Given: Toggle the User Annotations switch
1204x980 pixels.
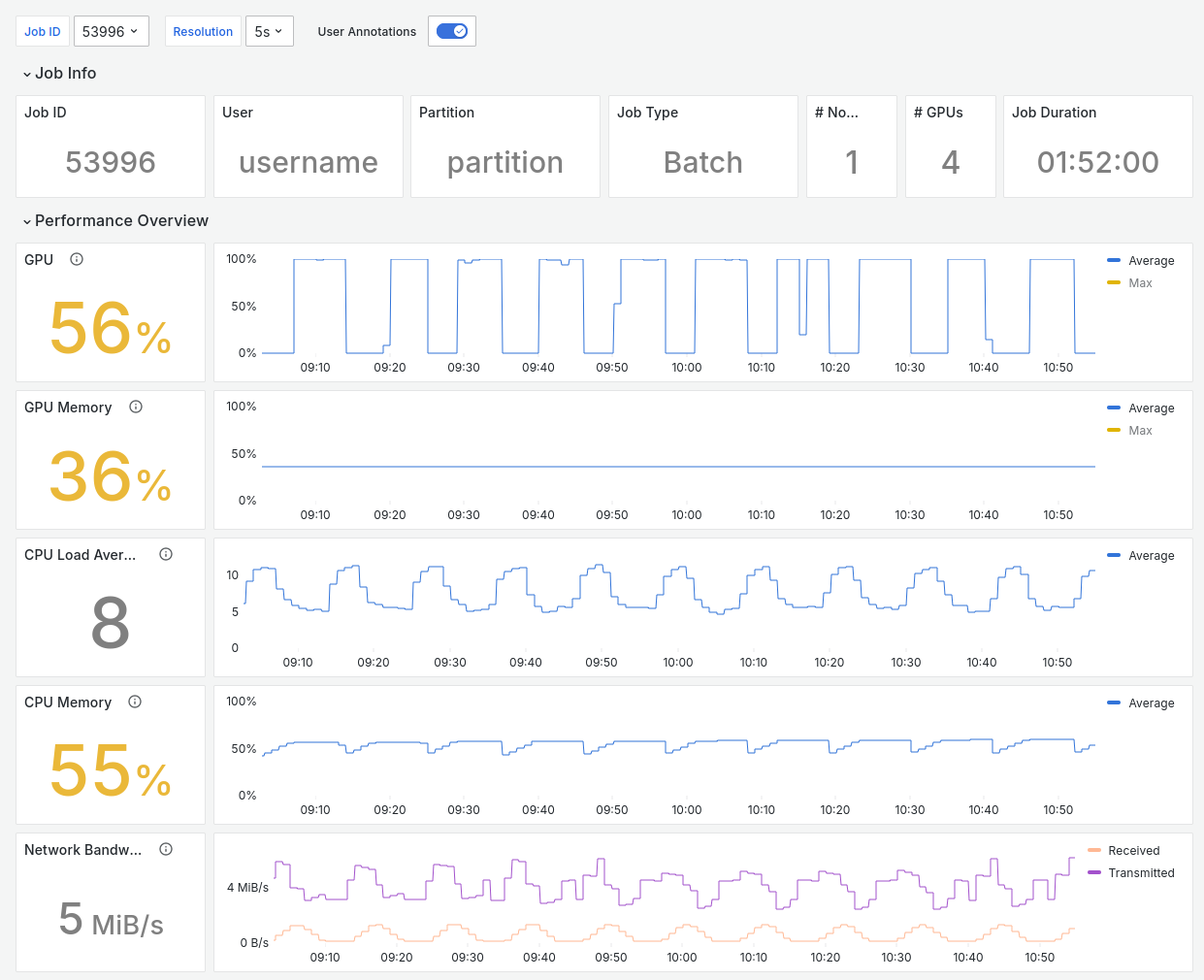Looking at the screenshot, I should click(452, 31).
